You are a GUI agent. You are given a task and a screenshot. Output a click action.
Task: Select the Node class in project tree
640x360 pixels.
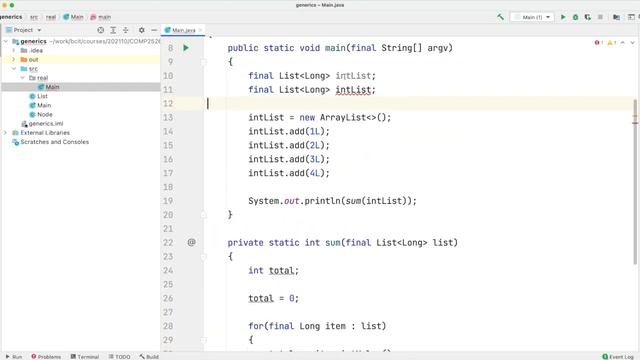coord(44,114)
